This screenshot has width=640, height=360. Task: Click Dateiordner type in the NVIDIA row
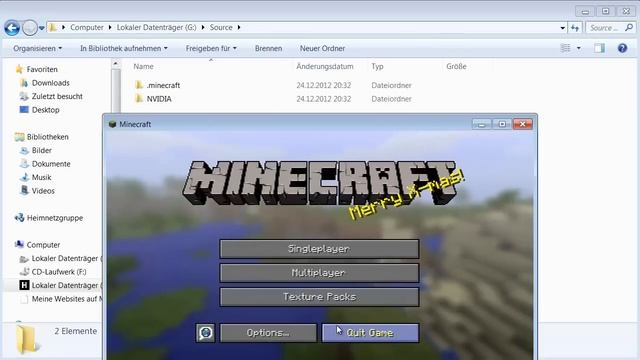coord(391,99)
